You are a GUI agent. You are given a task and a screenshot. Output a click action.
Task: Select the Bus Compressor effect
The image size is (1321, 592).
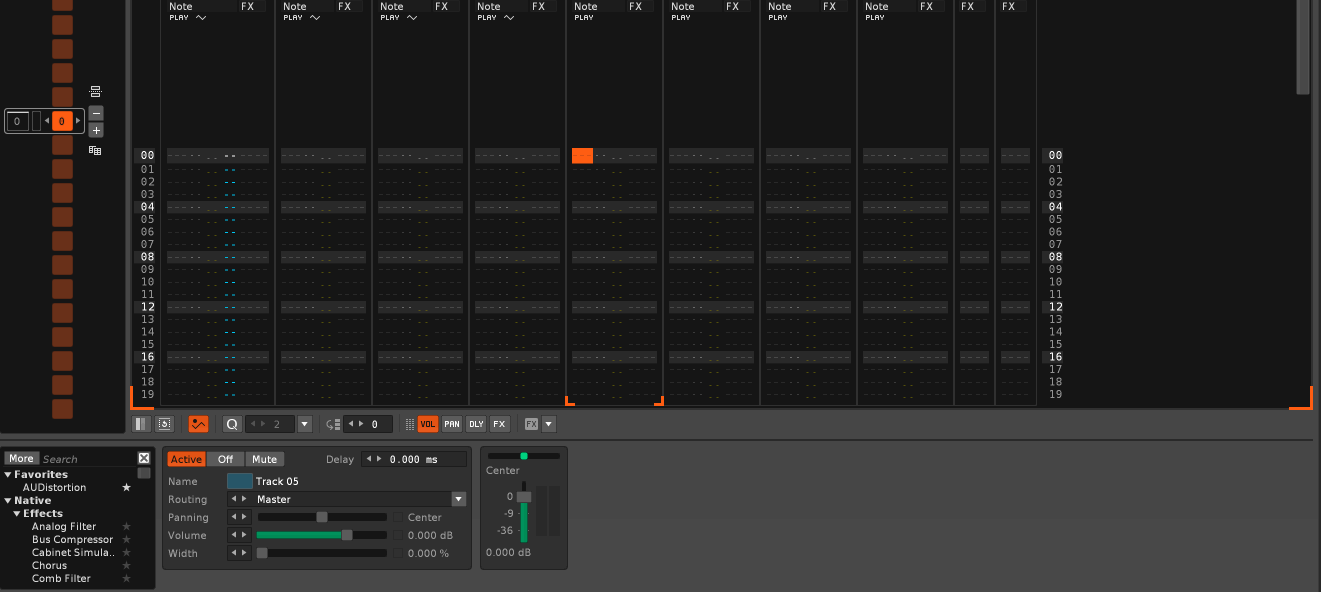tap(72, 540)
